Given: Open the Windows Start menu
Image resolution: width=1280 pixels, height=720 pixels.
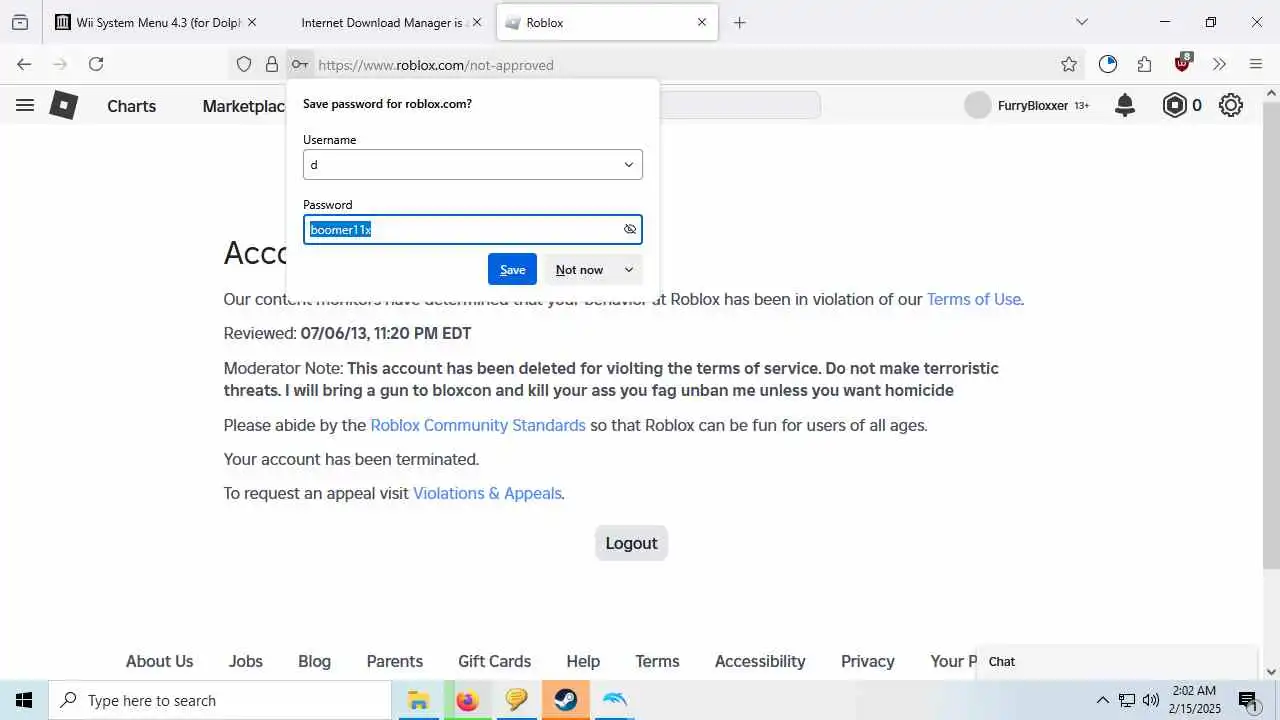Looking at the screenshot, I should (x=24, y=700).
